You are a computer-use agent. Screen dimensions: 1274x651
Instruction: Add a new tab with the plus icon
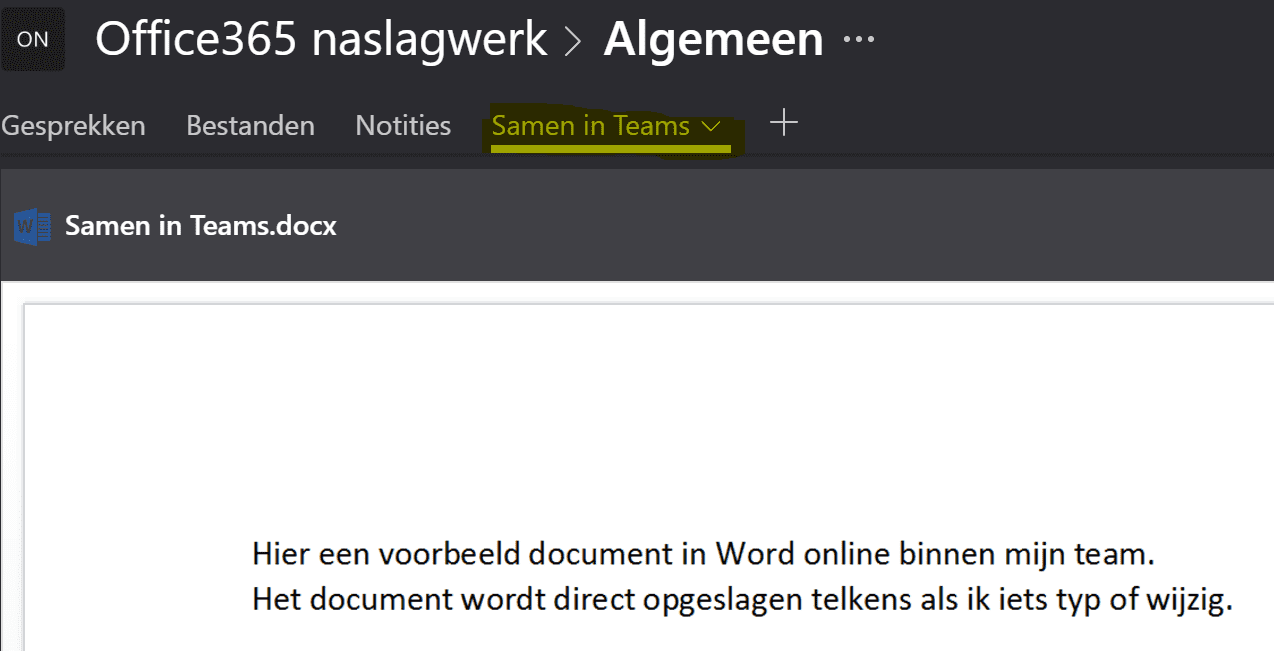tap(784, 123)
